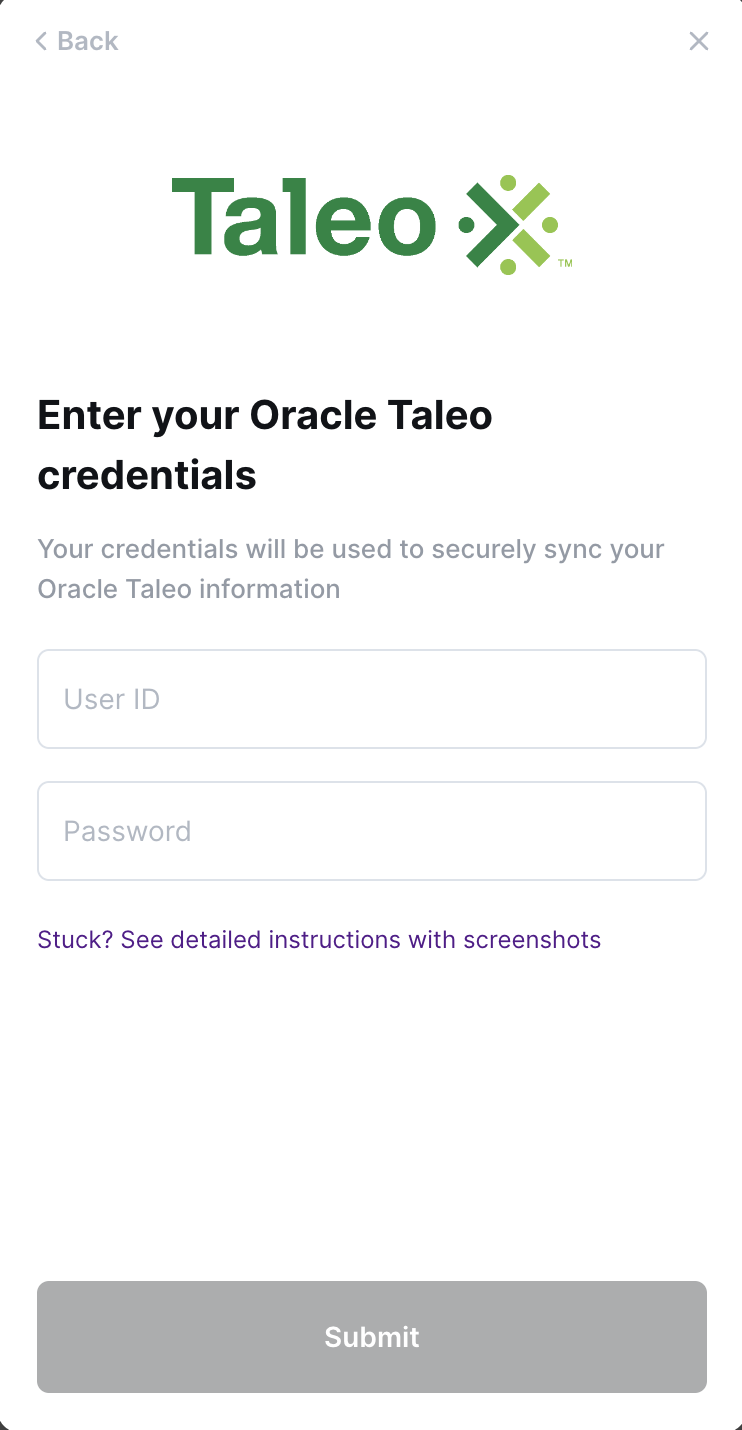Click the "Password" placeholder text
The height and width of the screenshot is (1430, 742).
[127, 831]
